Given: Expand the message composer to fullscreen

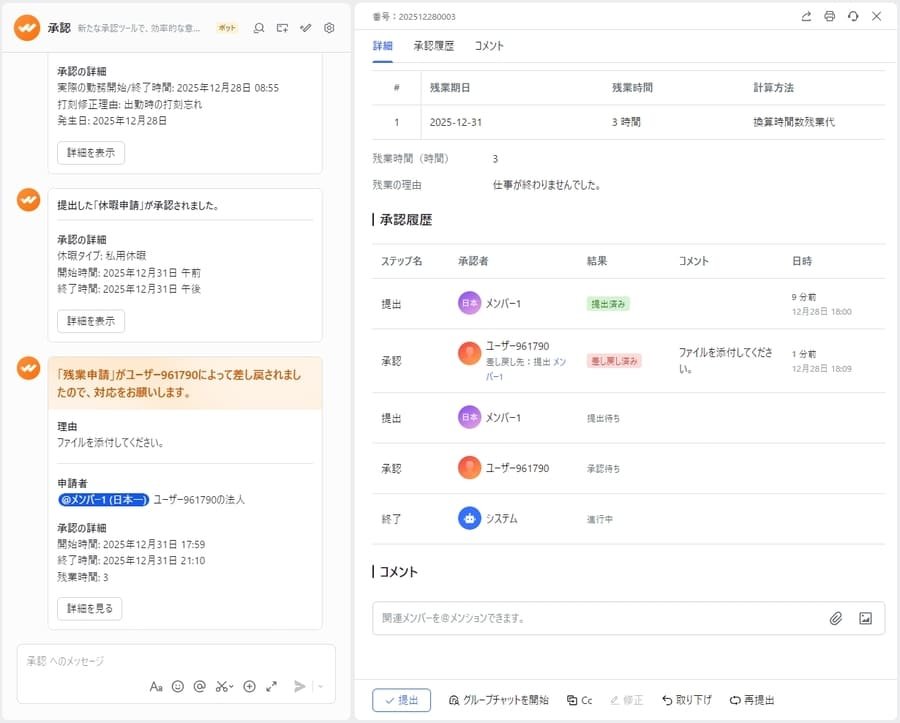Looking at the screenshot, I should click(272, 686).
